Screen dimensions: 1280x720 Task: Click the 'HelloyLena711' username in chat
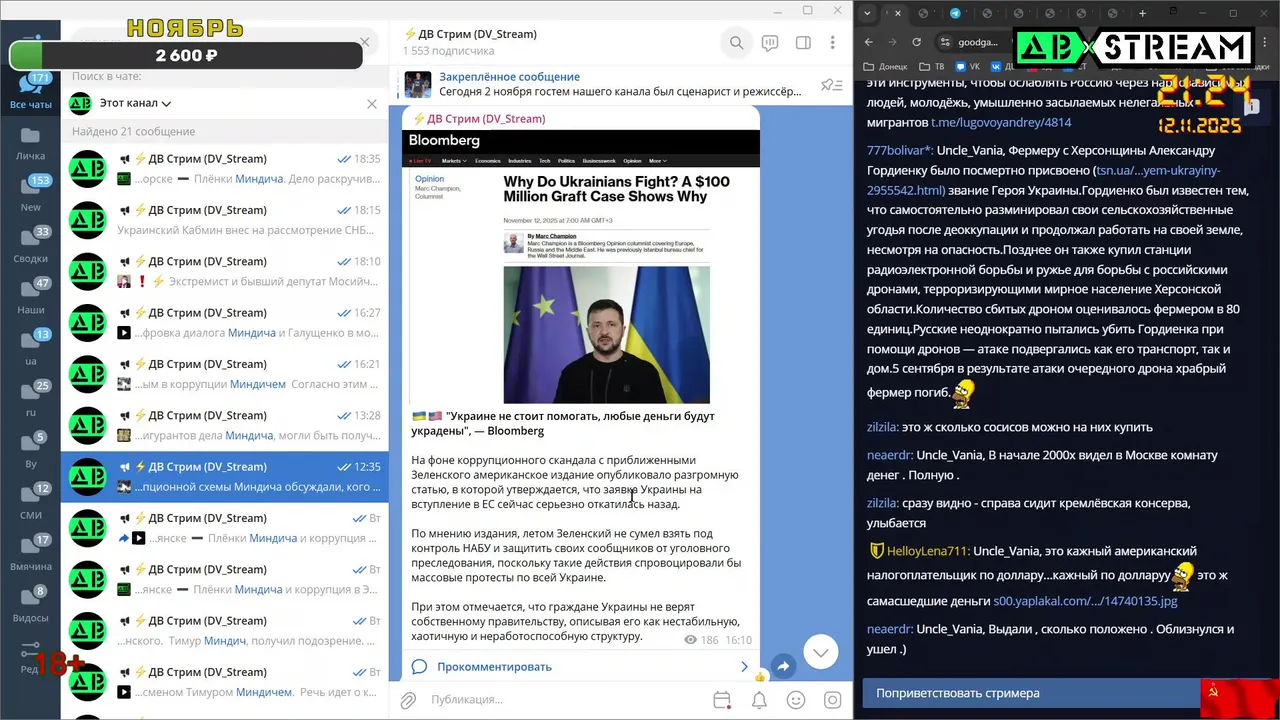point(928,551)
